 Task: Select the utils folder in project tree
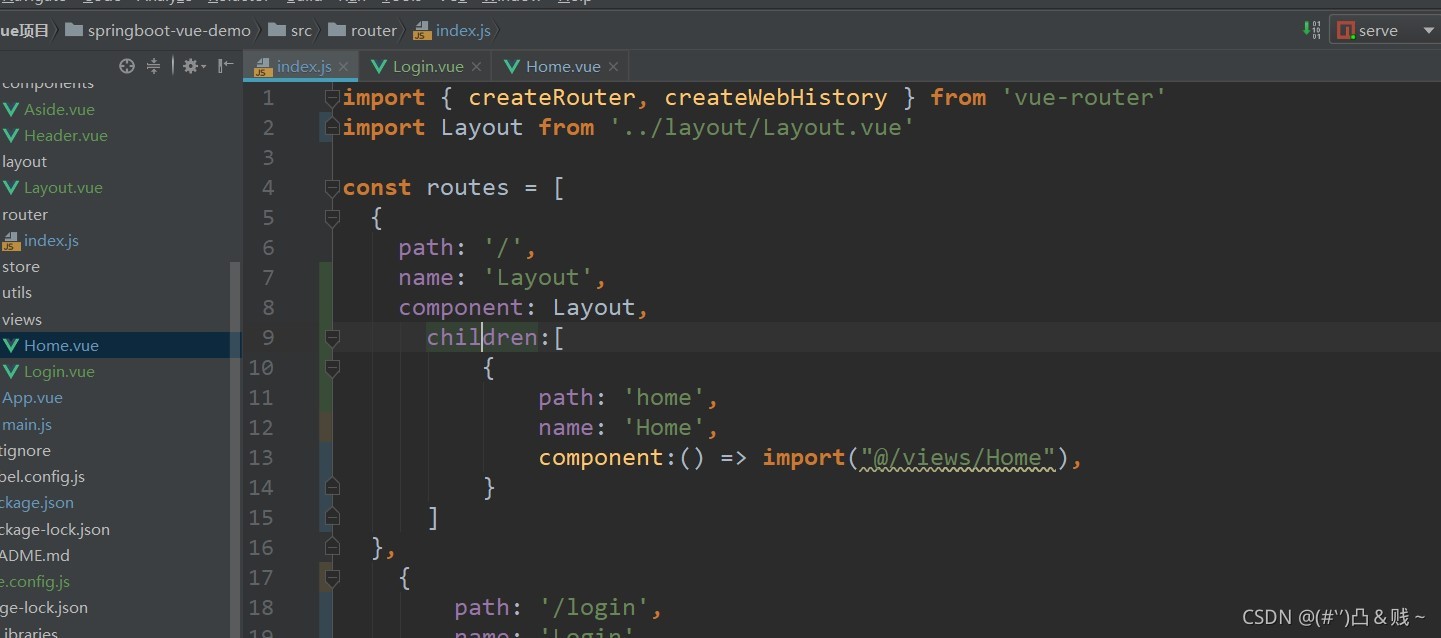[17, 292]
